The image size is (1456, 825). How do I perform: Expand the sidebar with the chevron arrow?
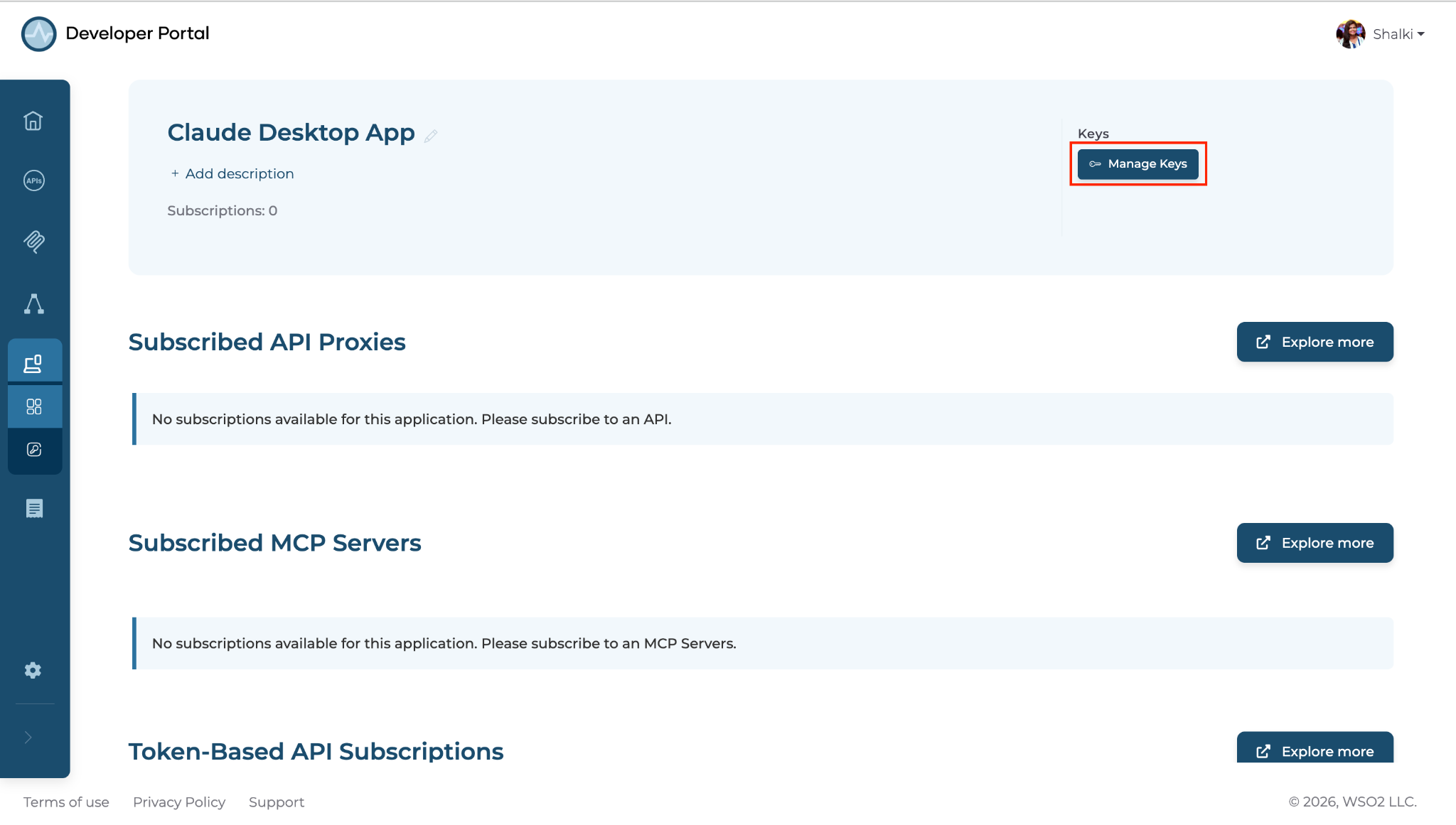(28, 738)
